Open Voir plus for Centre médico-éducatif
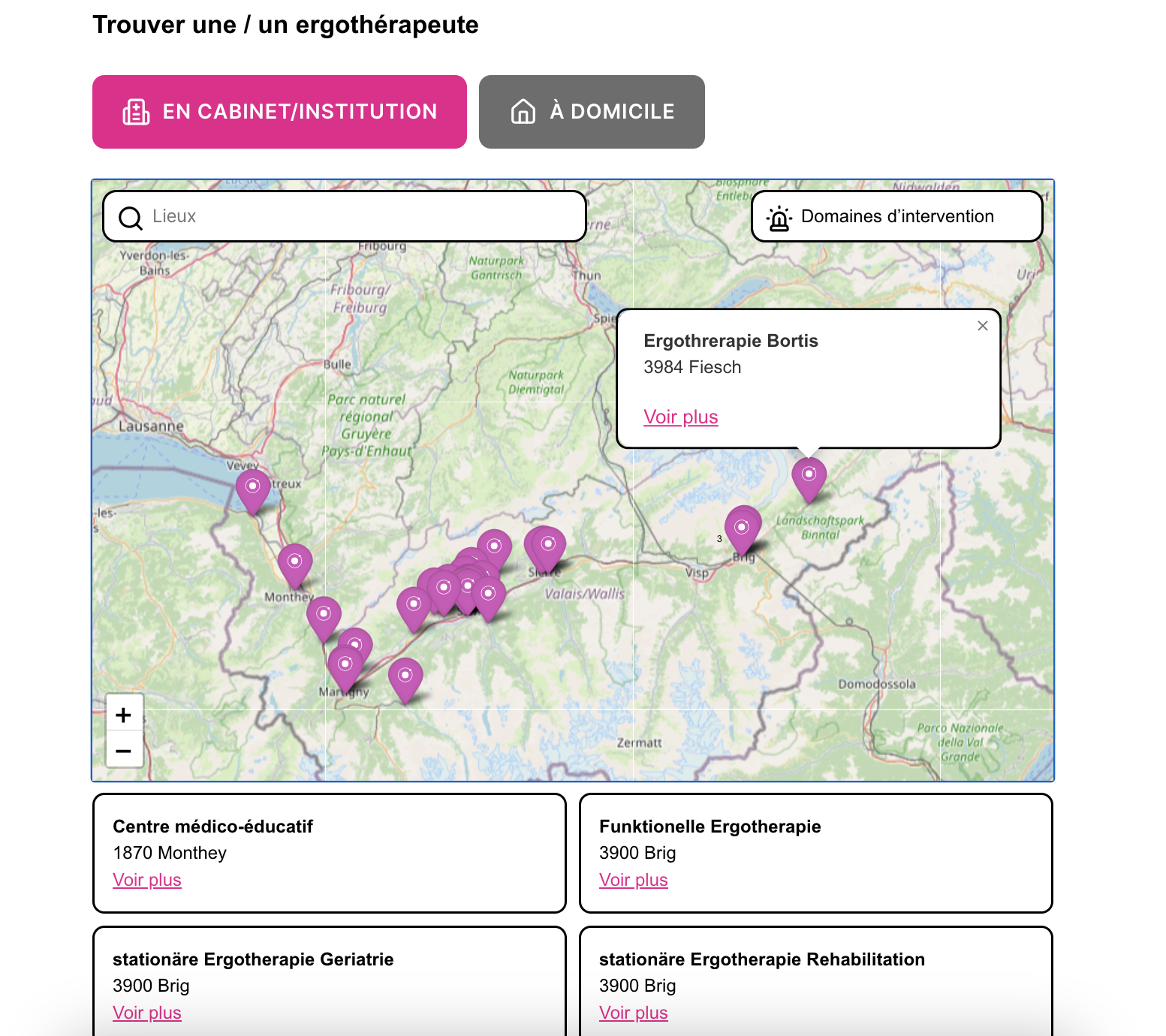The image size is (1166, 1036). coord(147,880)
